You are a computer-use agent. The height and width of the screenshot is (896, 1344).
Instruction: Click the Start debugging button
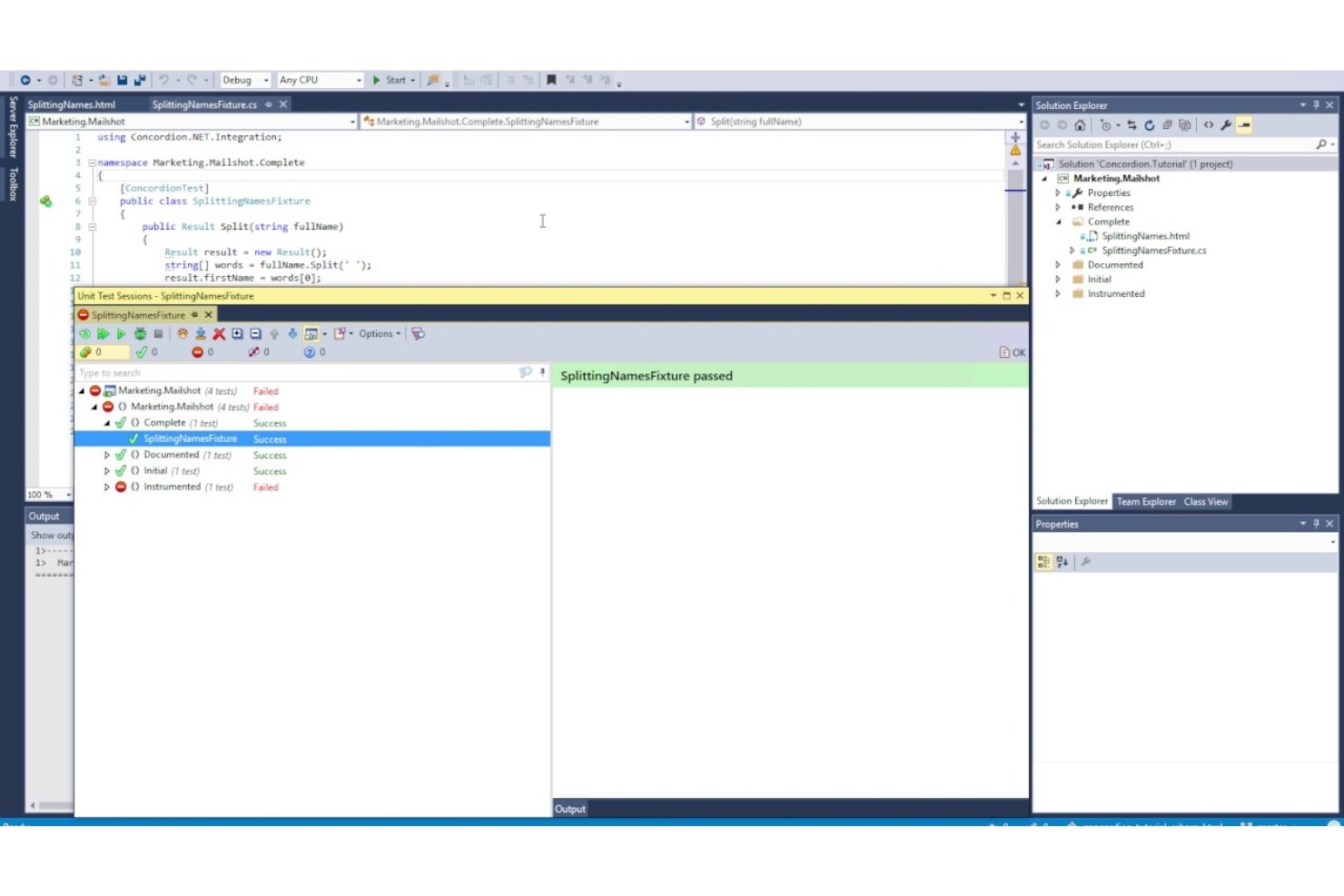pyautogui.click(x=390, y=80)
